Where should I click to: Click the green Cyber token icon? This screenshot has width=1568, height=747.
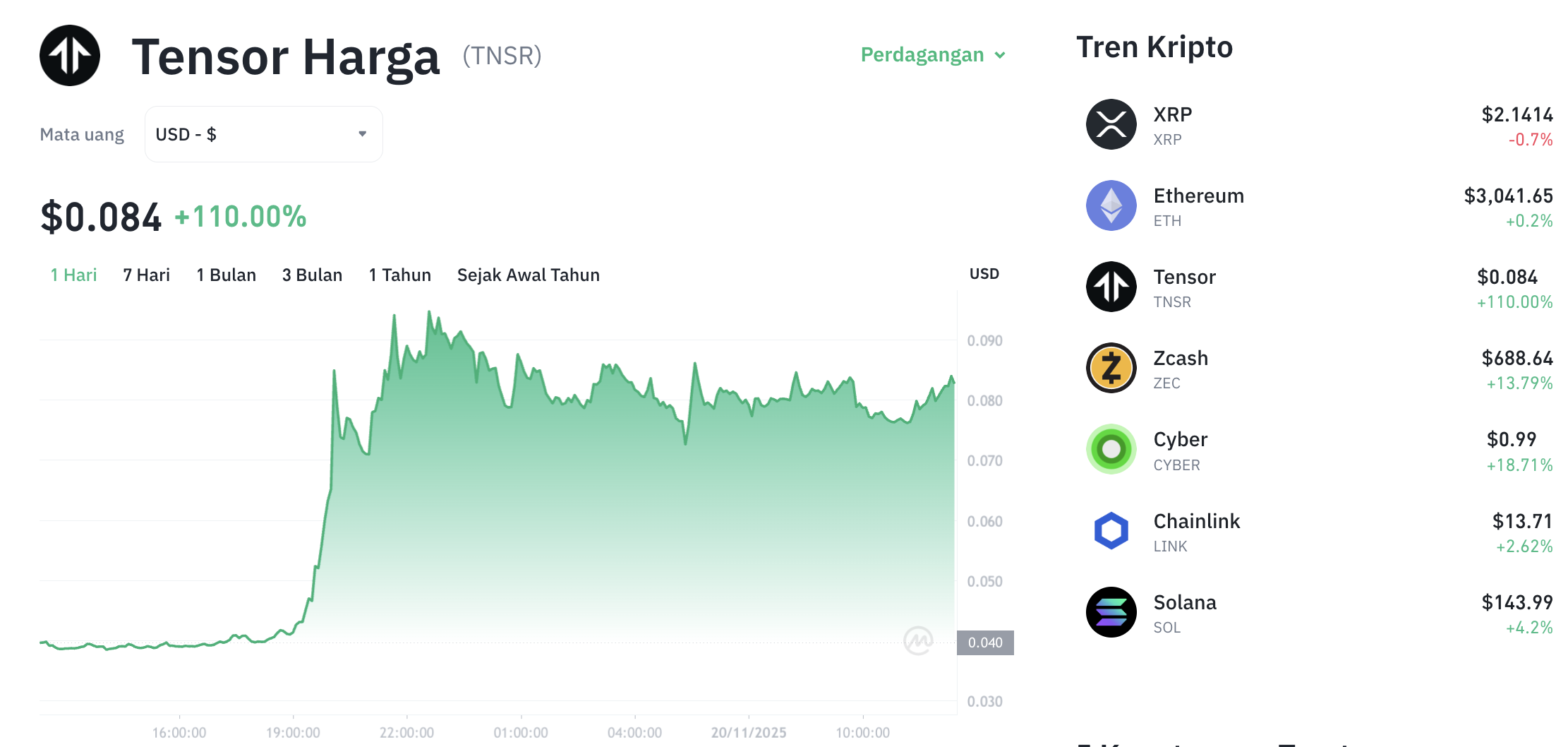(x=1111, y=449)
